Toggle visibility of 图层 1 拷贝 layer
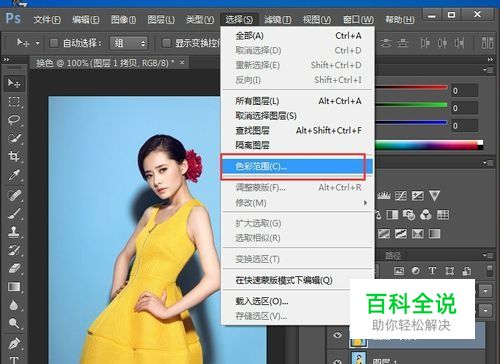The height and width of the screenshot is (364, 500). (337, 335)
